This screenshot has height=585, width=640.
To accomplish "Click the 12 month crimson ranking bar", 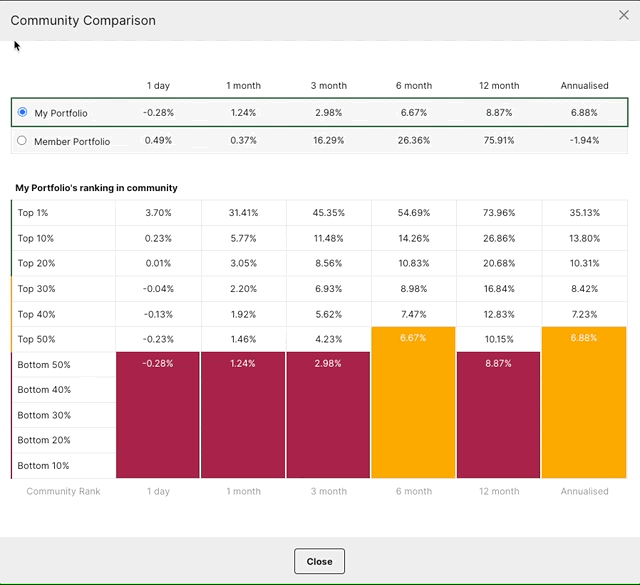I will [499, 415].
